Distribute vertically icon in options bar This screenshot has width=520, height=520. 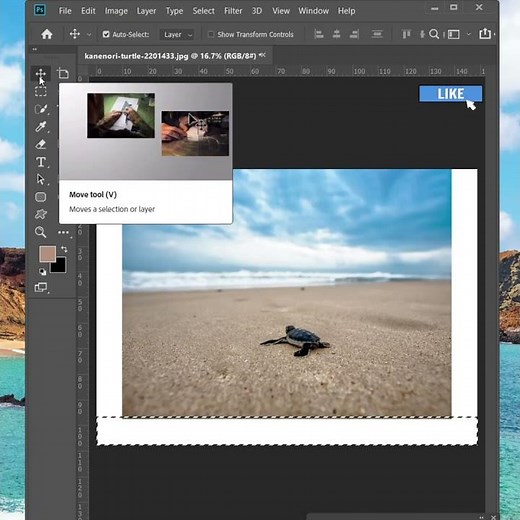click(377, 34)
